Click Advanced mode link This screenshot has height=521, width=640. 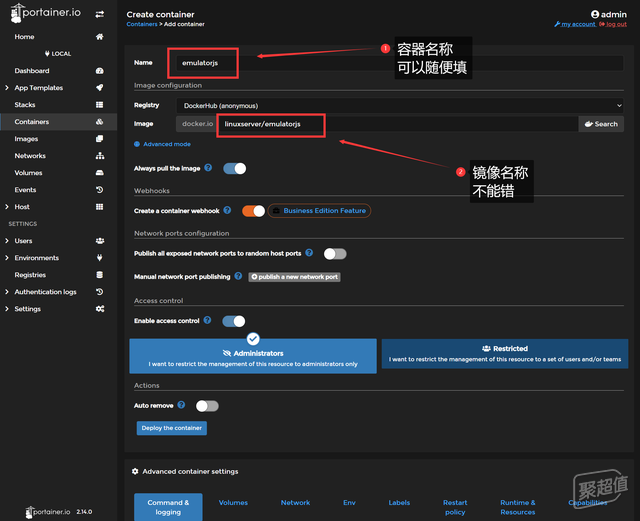click(x=162, y=144)
